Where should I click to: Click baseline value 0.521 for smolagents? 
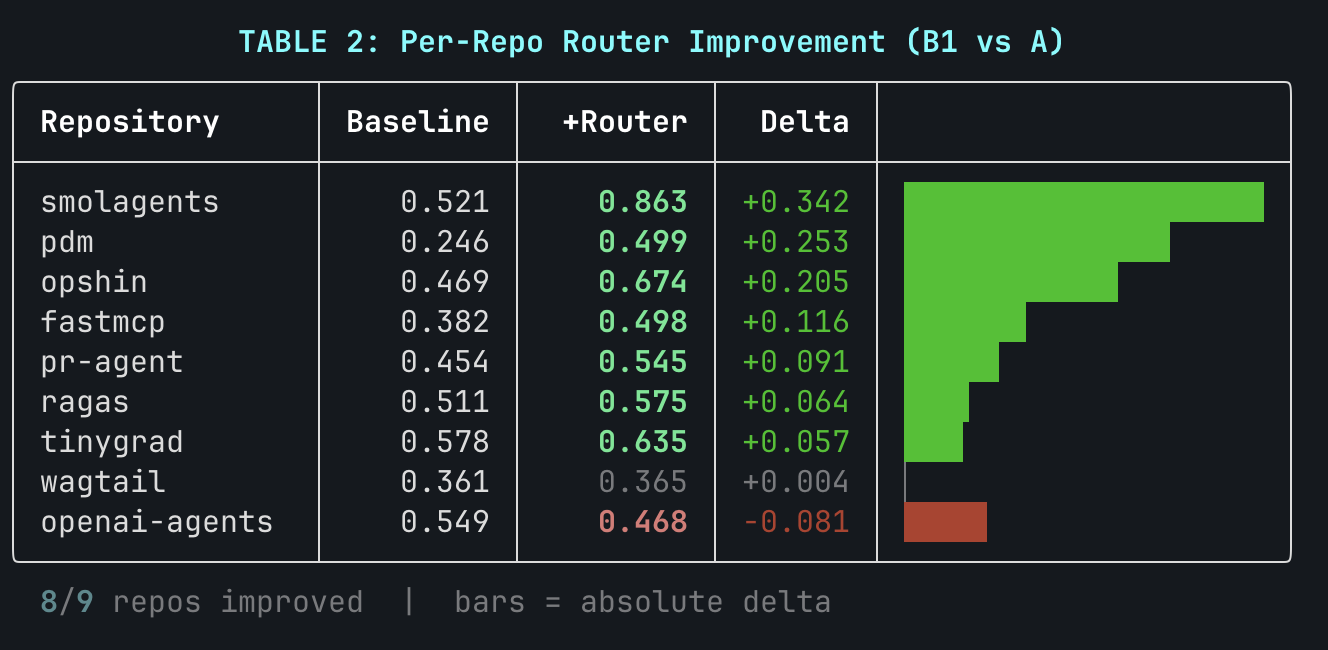445,202
